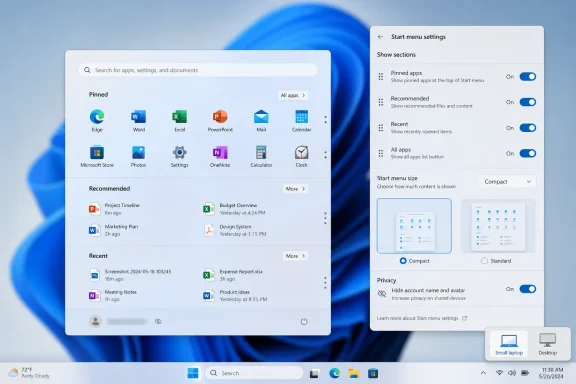Open options dots for first pinned row
Image resolution: width=576 pixels, height=384 pixels.
(x=325, y=119)
